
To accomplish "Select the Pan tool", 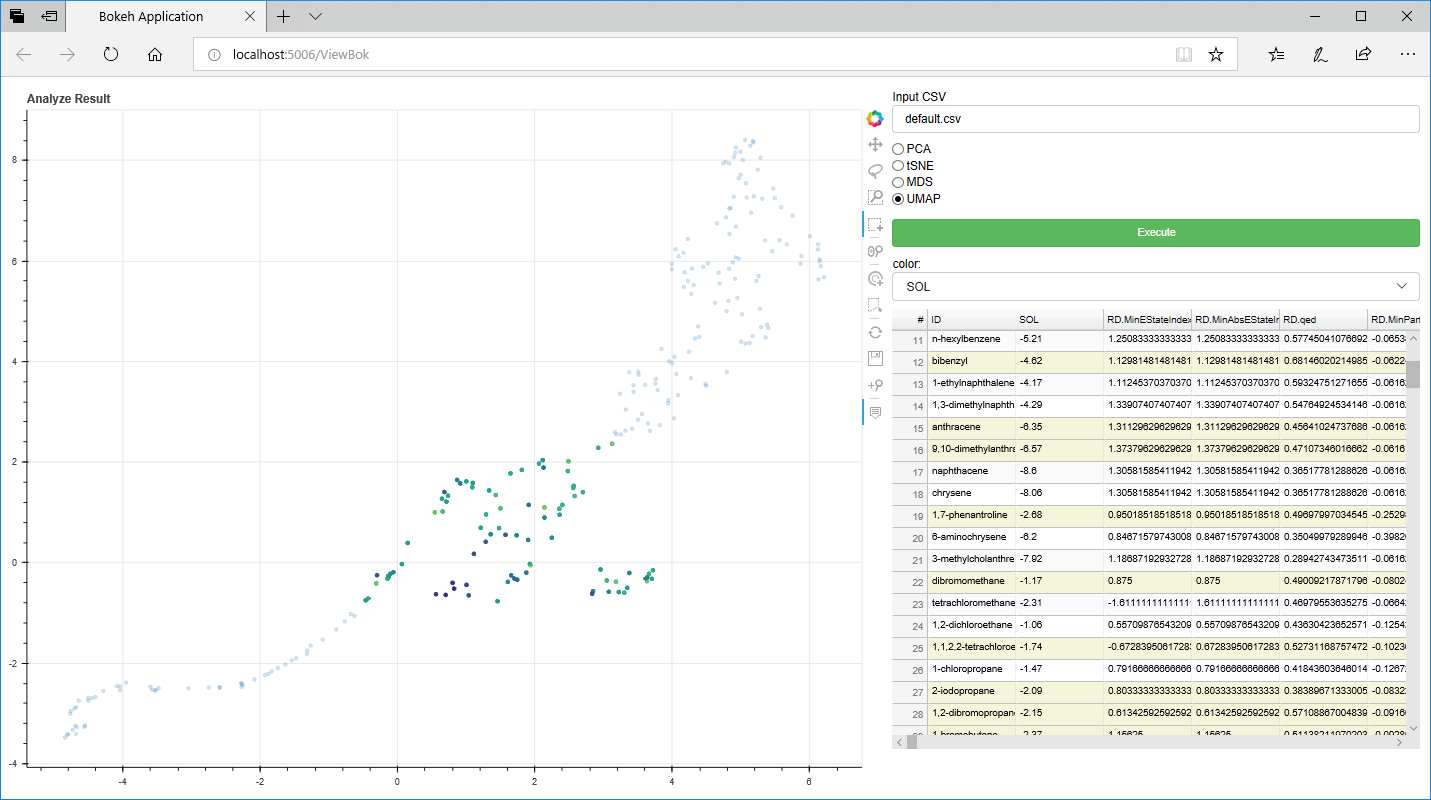I will coord(875,145).
